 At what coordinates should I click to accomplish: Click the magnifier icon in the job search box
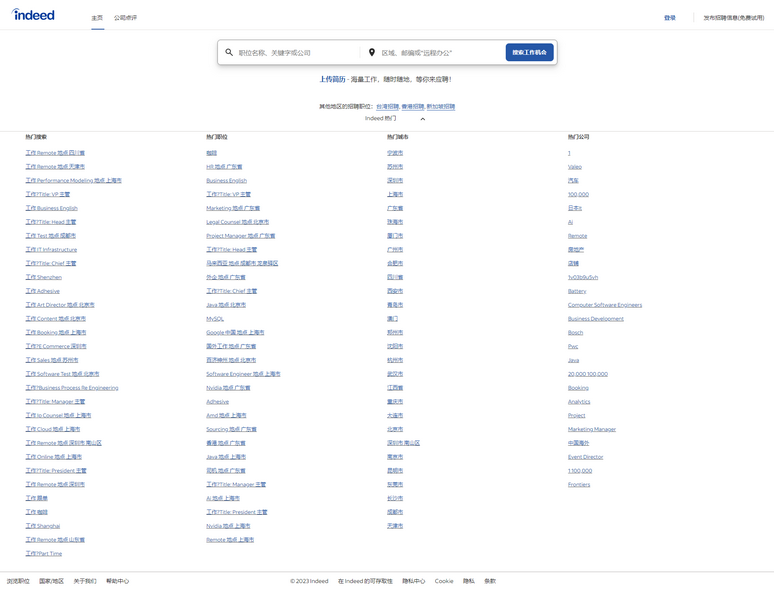pyautogui.click(x=229, y=52)
